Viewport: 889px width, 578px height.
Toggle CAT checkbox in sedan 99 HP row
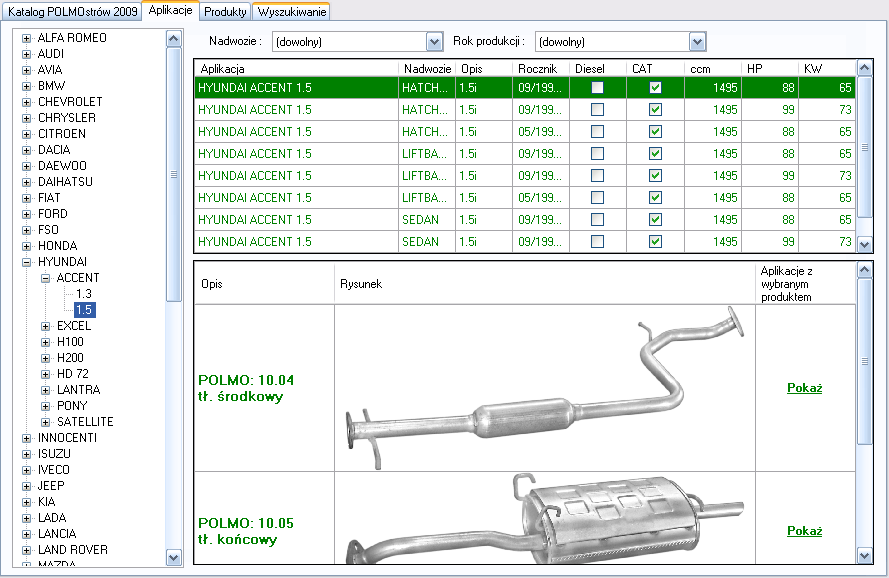pyautogui.click(x=655, y=242)
